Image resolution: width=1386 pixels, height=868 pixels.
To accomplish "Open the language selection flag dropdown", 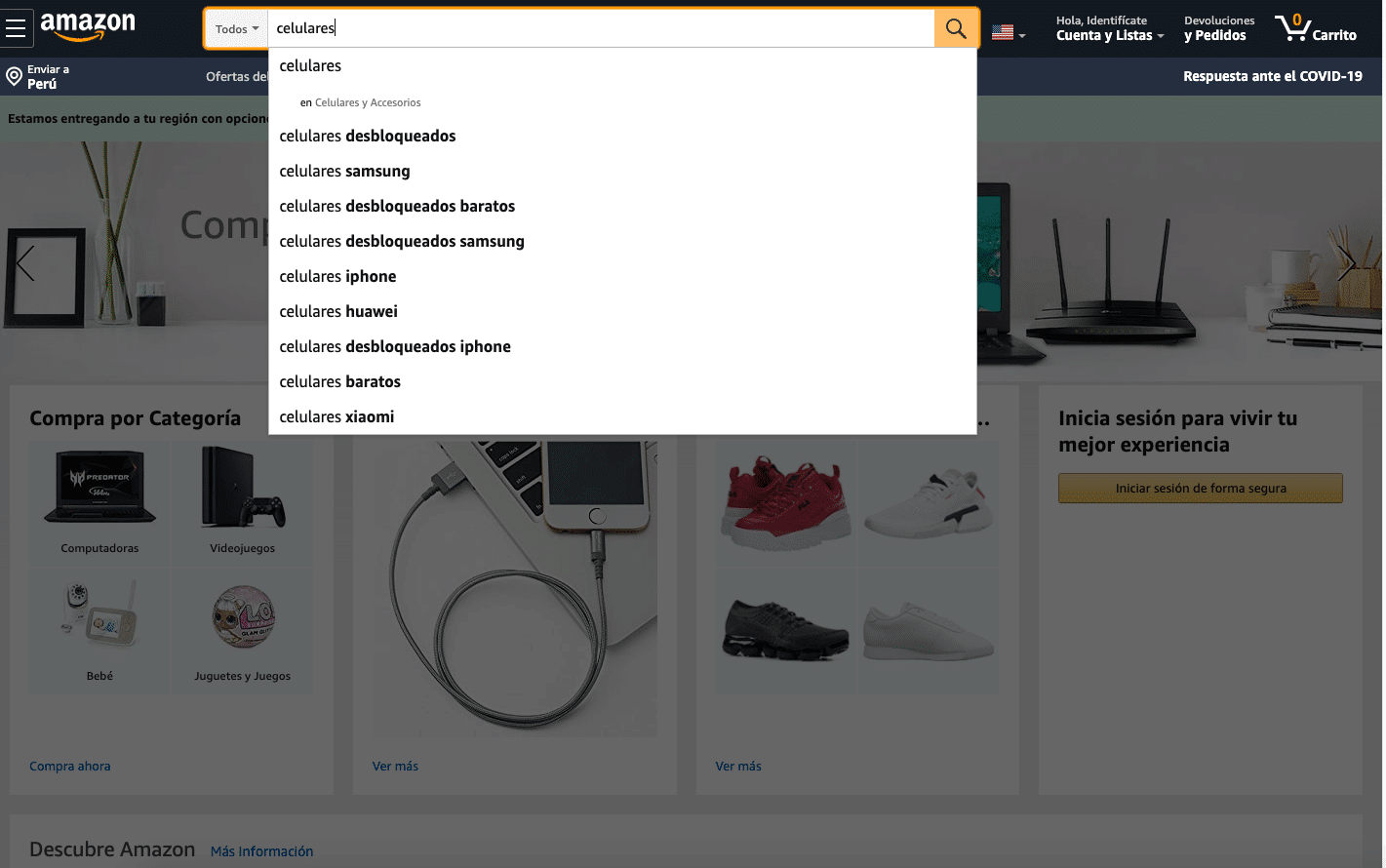I will tap(1008, 30).
